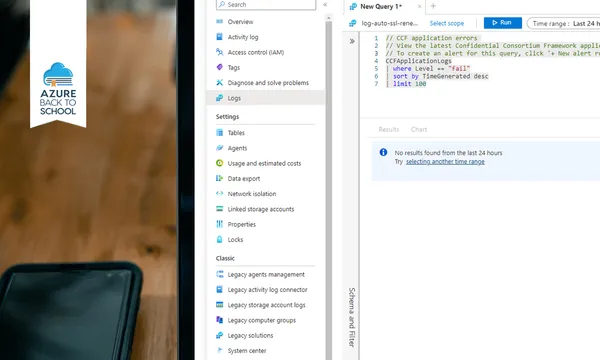Image resolution: width=600 pixels, height=360 pixels.
Task: Click the Linked storage accounts icon
Action: (x=219, y=209)
